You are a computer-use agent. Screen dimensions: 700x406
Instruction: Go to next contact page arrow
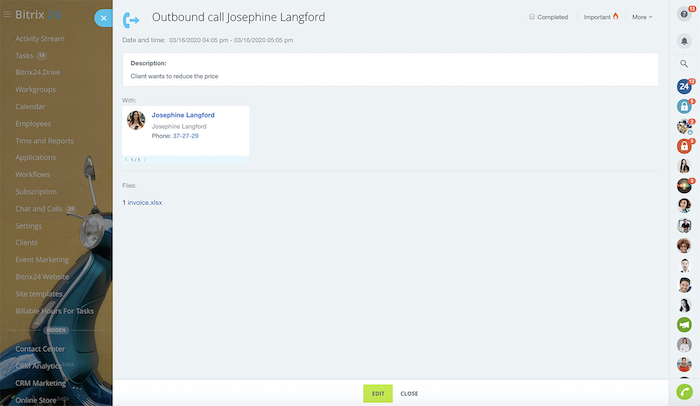145,160
